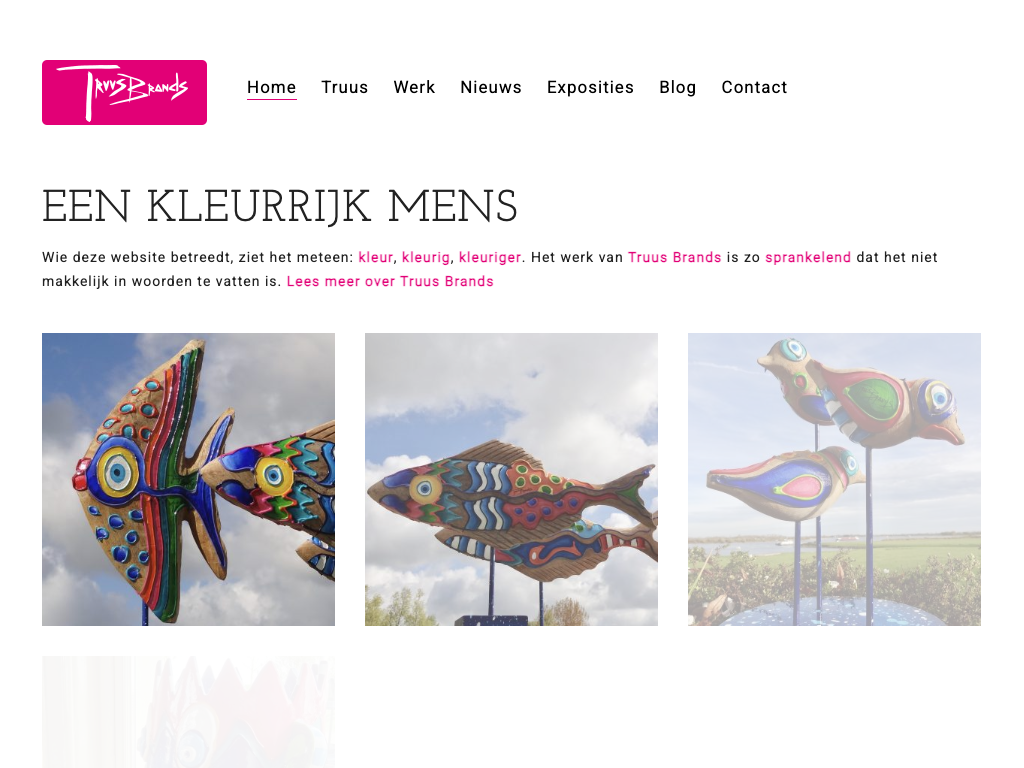The image size is (1024, 768).
Task: Navigate to Nieuws in the navigation
Action: click(491, 88)
